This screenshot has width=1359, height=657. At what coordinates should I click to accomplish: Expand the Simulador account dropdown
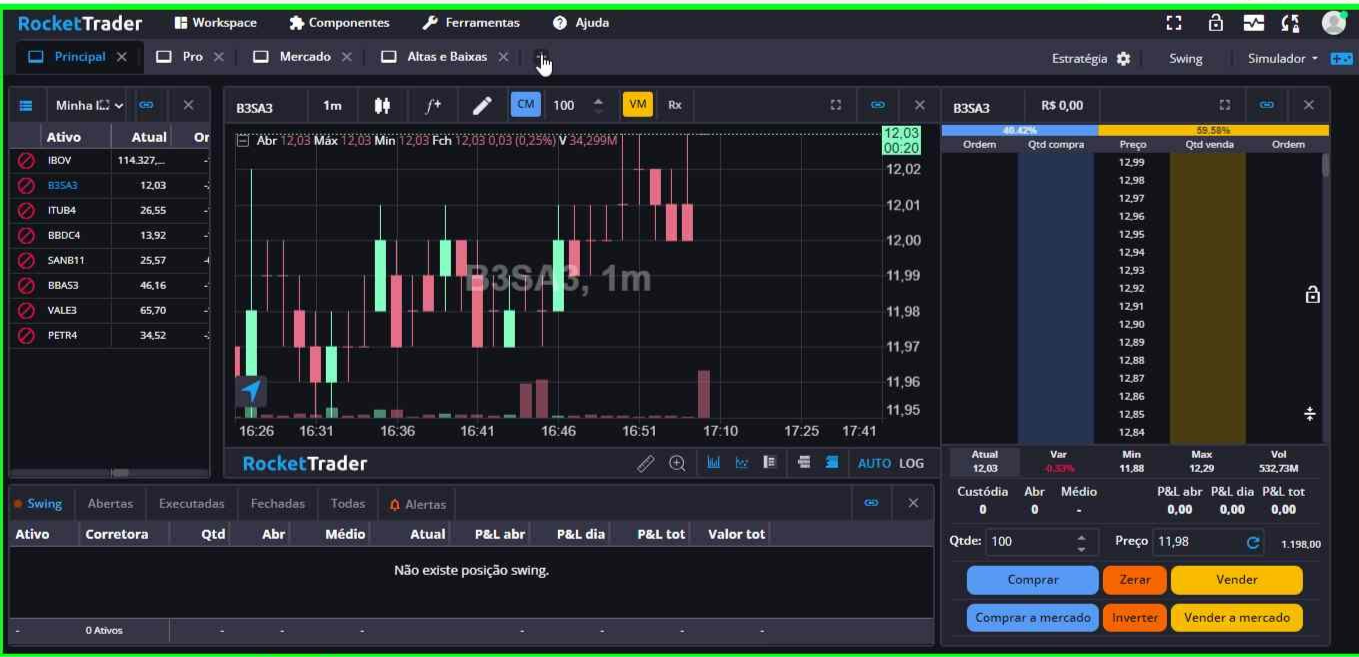pyautogui.click(x=1283, y=58)
